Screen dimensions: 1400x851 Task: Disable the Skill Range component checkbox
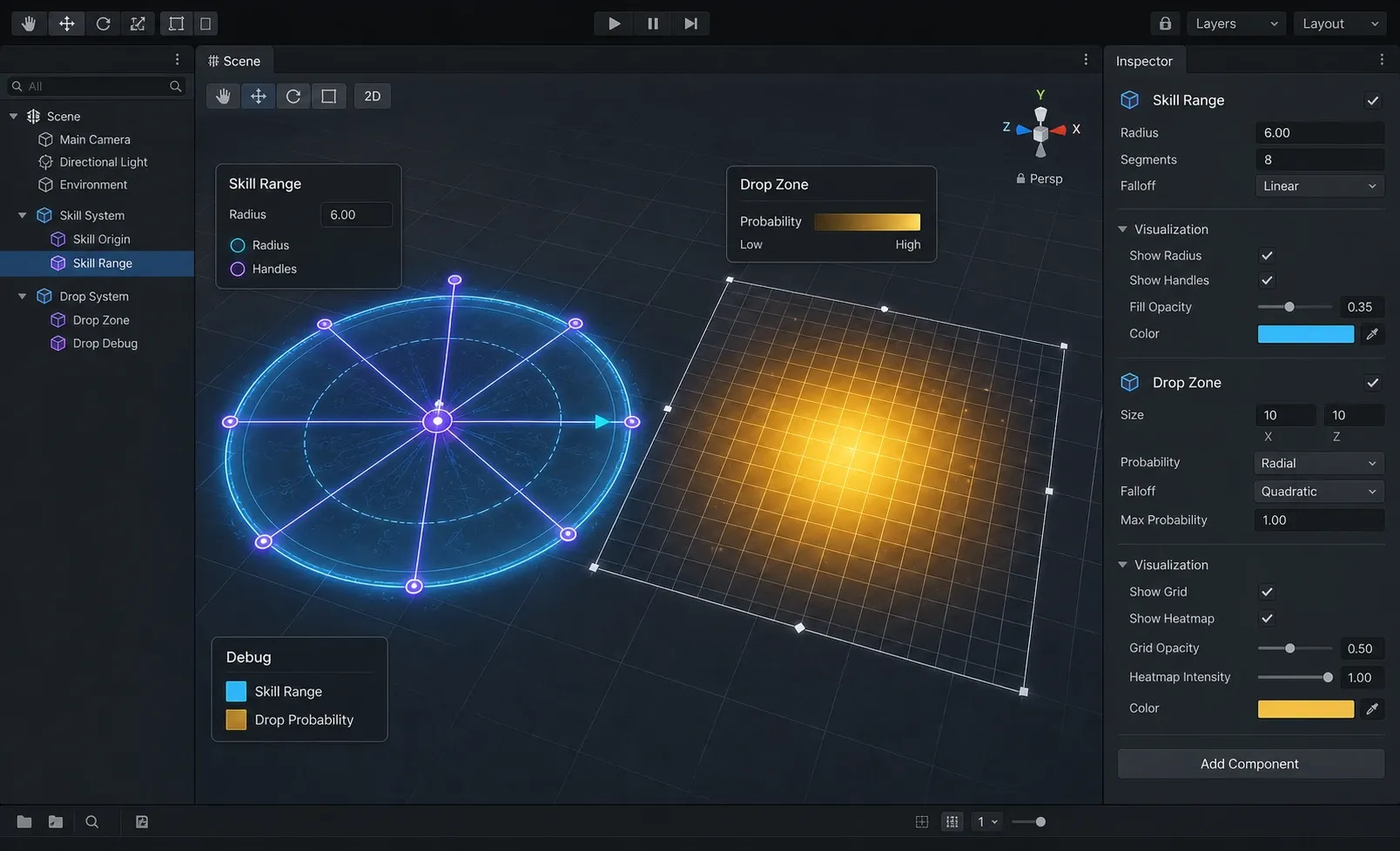[1372, 100]
